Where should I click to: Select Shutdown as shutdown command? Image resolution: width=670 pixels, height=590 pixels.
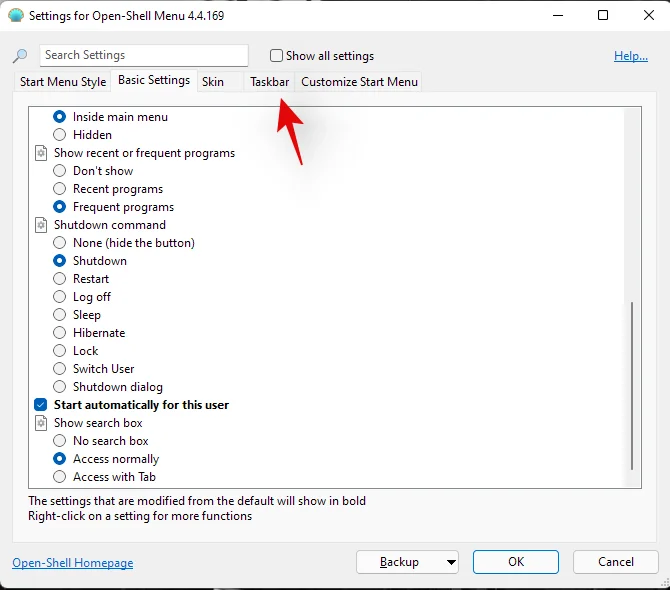(59, 261)
